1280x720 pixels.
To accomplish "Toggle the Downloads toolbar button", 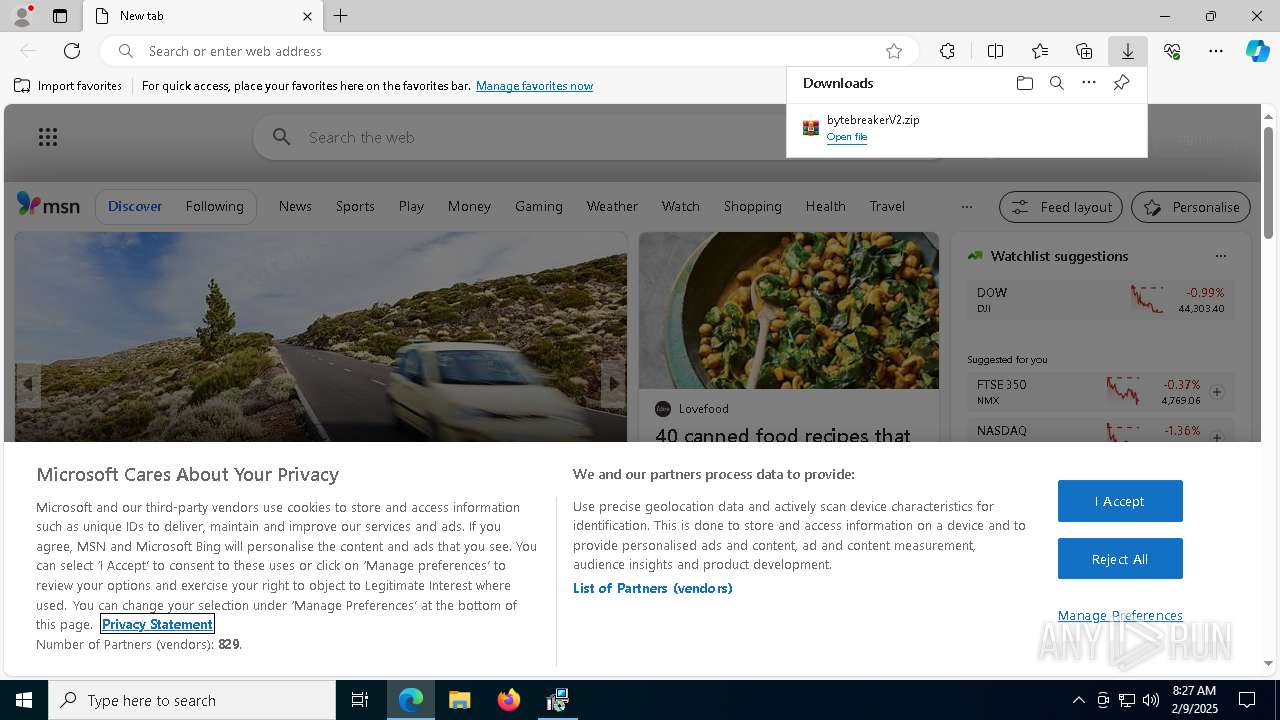I will 1128,51.
